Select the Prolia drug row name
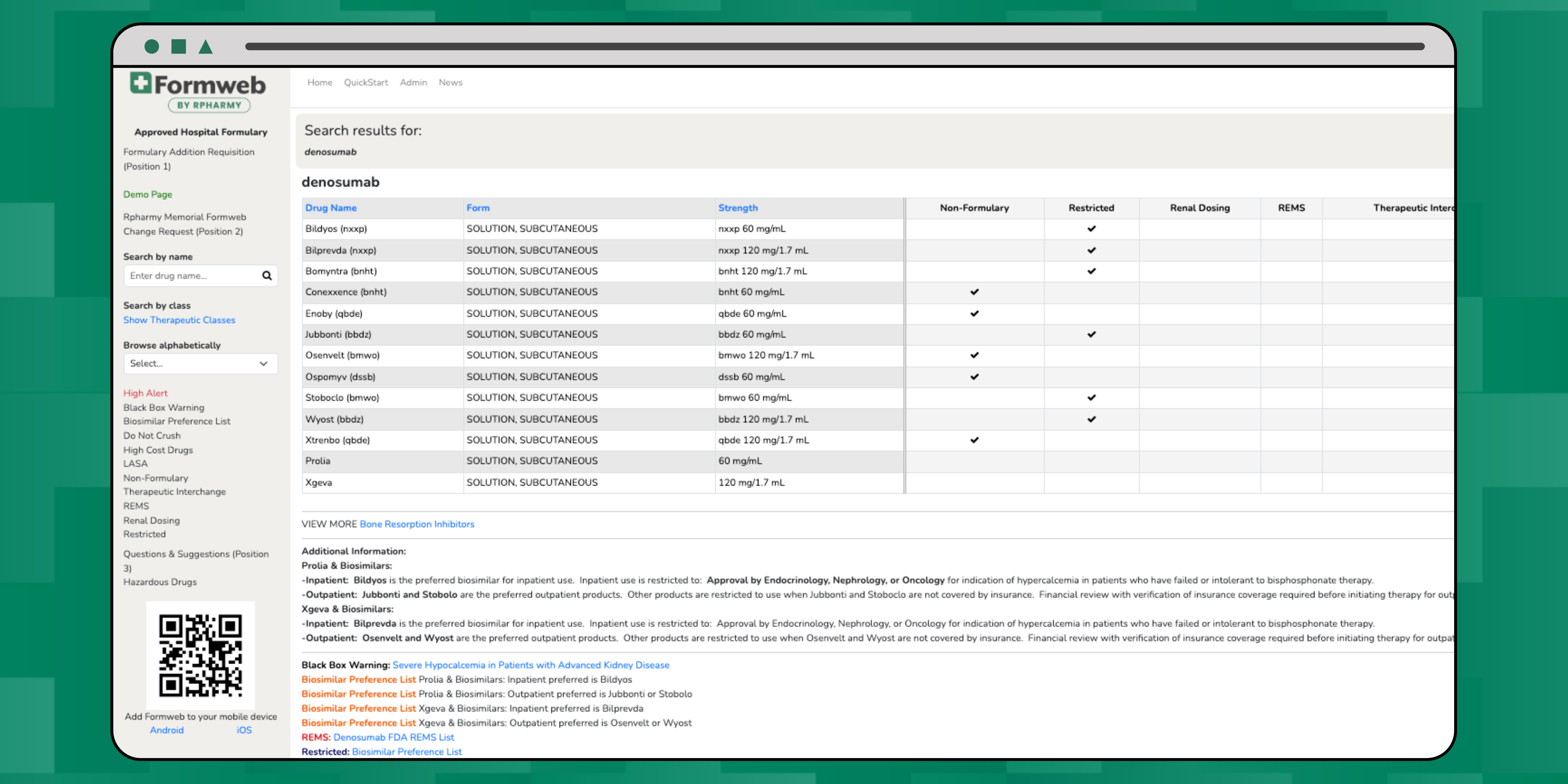Screen dimensions: 1568x784 pos(318,461)
